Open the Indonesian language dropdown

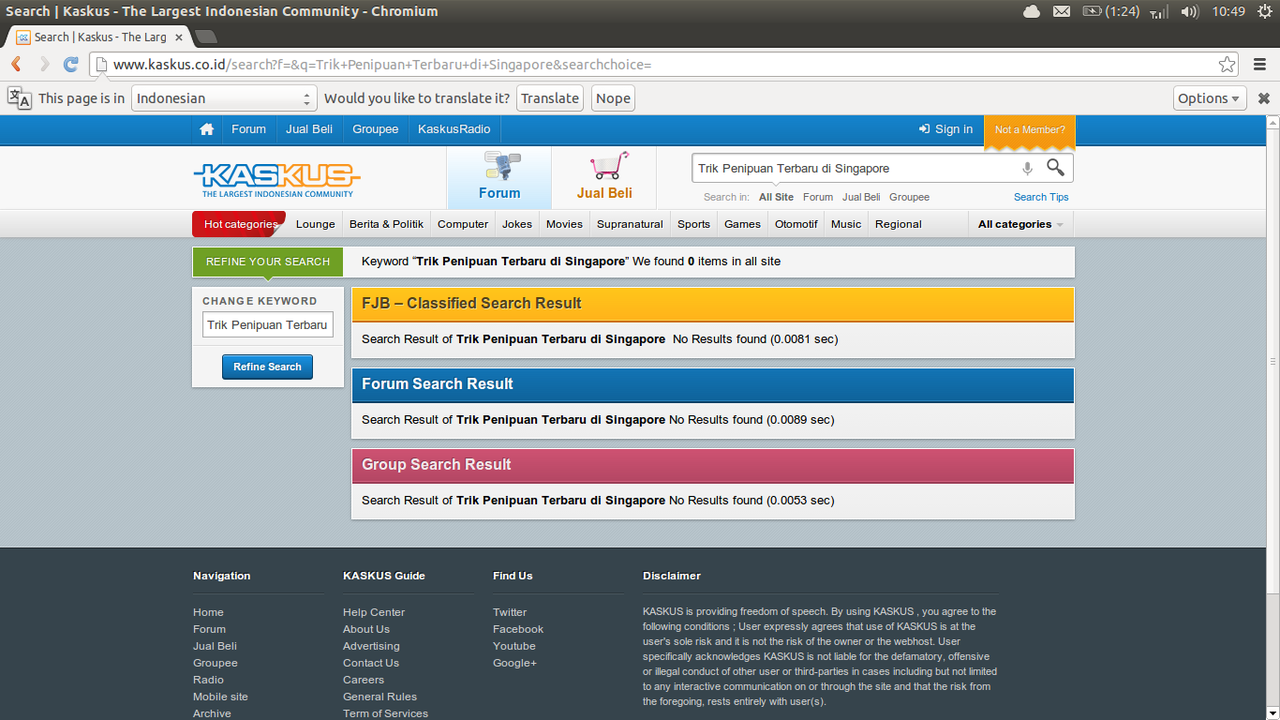tap(224, 98)
